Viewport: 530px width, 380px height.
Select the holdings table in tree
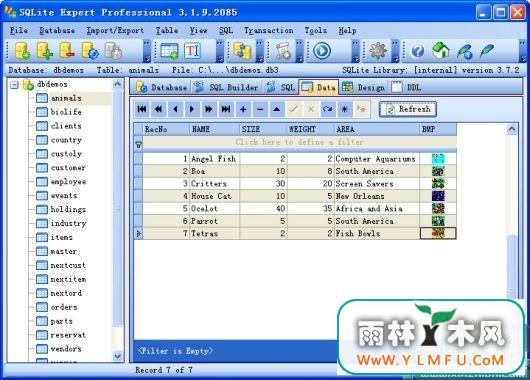pyautogui.click(x=68, y=210)
